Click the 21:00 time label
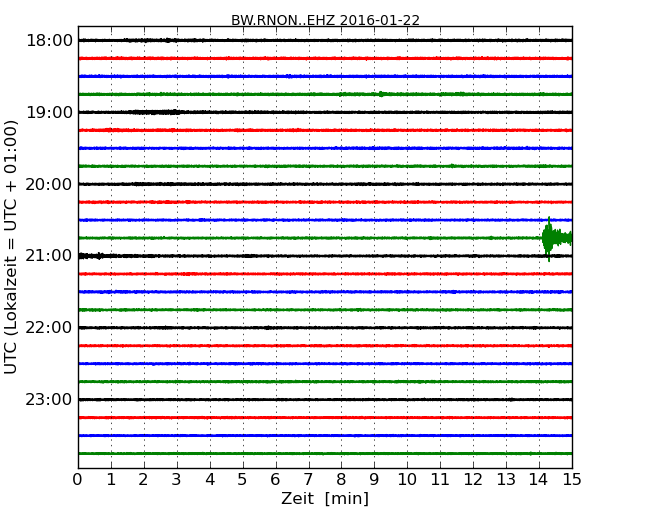This screenshot has width=650, height=520. [49, 256]
